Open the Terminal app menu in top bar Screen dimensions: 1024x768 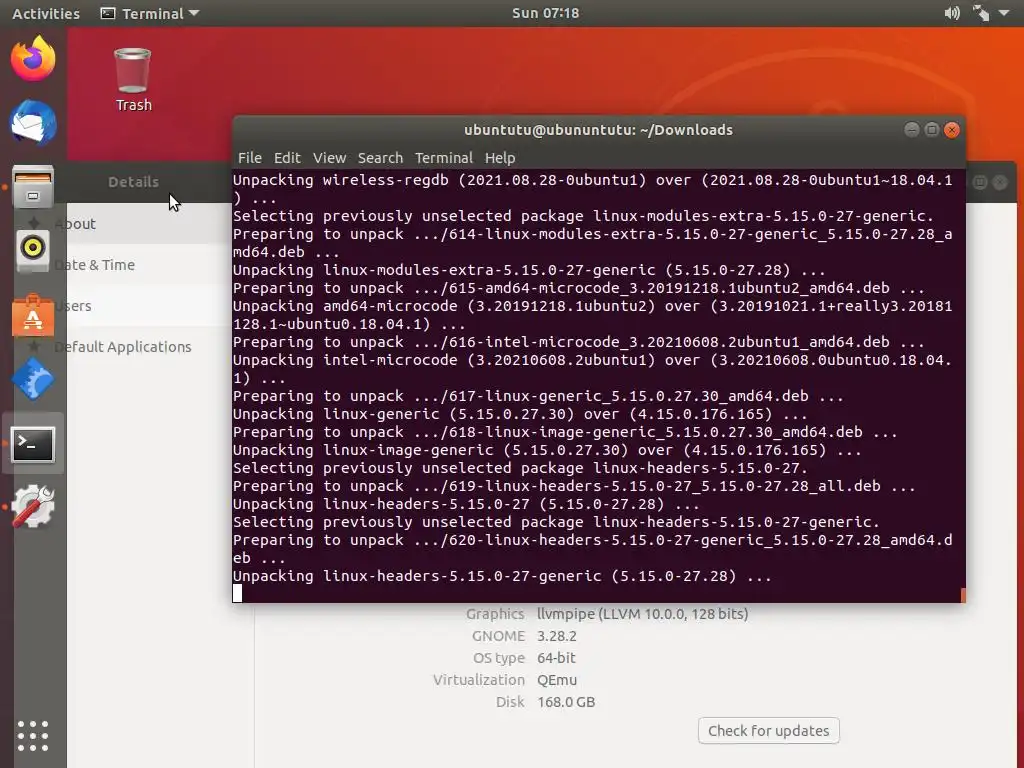pos(150,13)
